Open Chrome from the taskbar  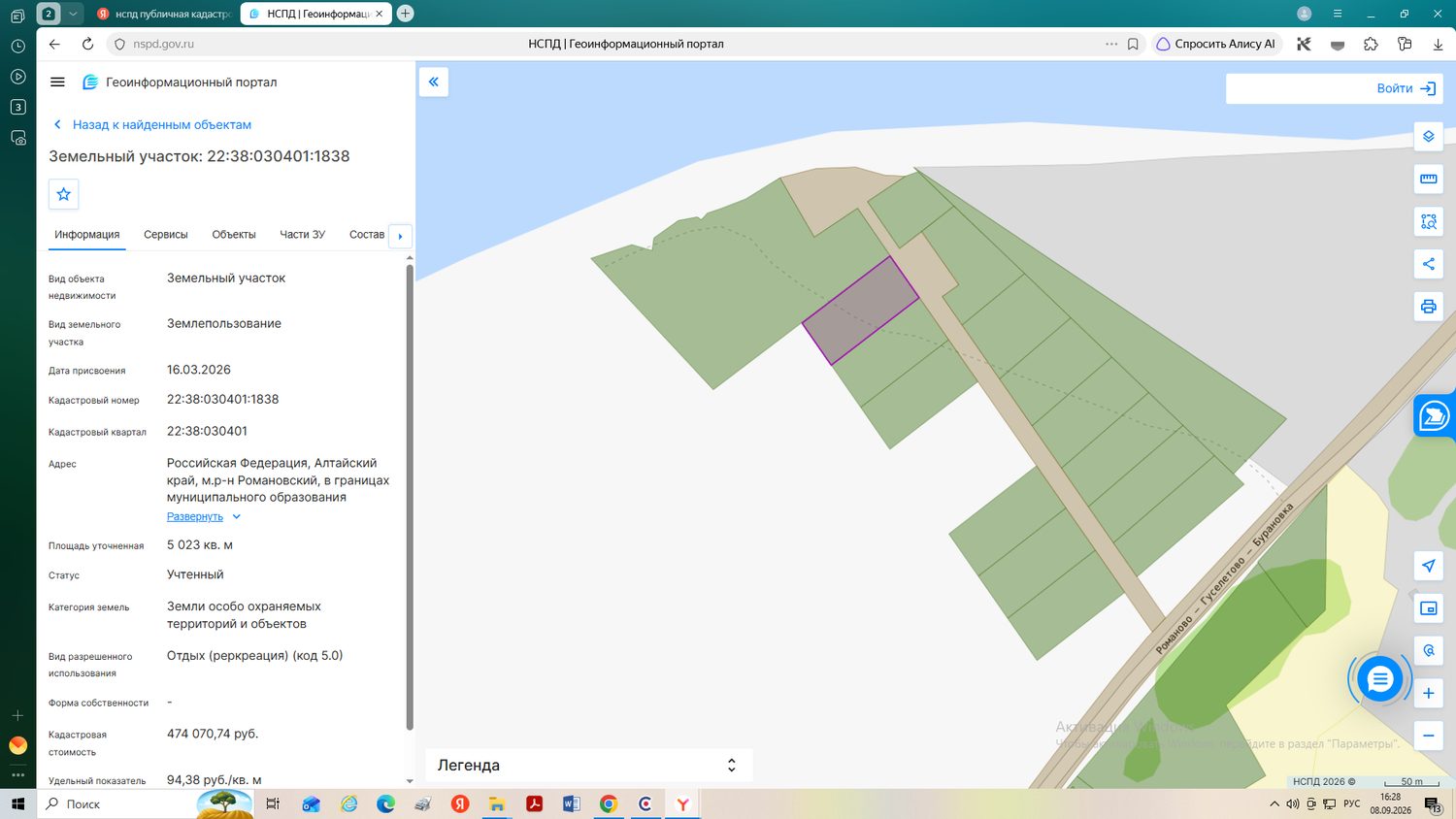(x=609, y=803)
